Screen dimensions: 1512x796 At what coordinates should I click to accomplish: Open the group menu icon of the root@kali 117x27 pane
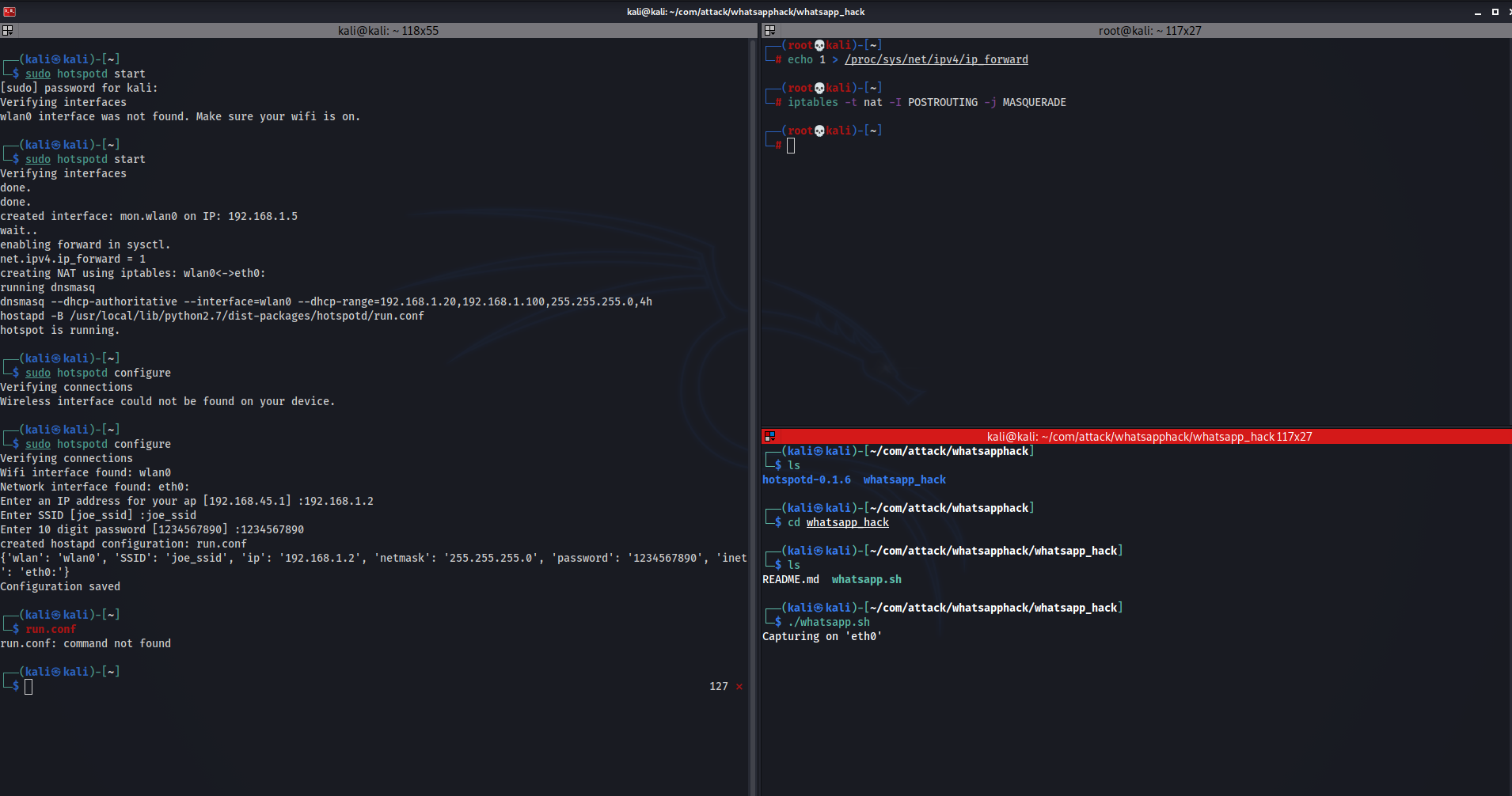point(769,30)
